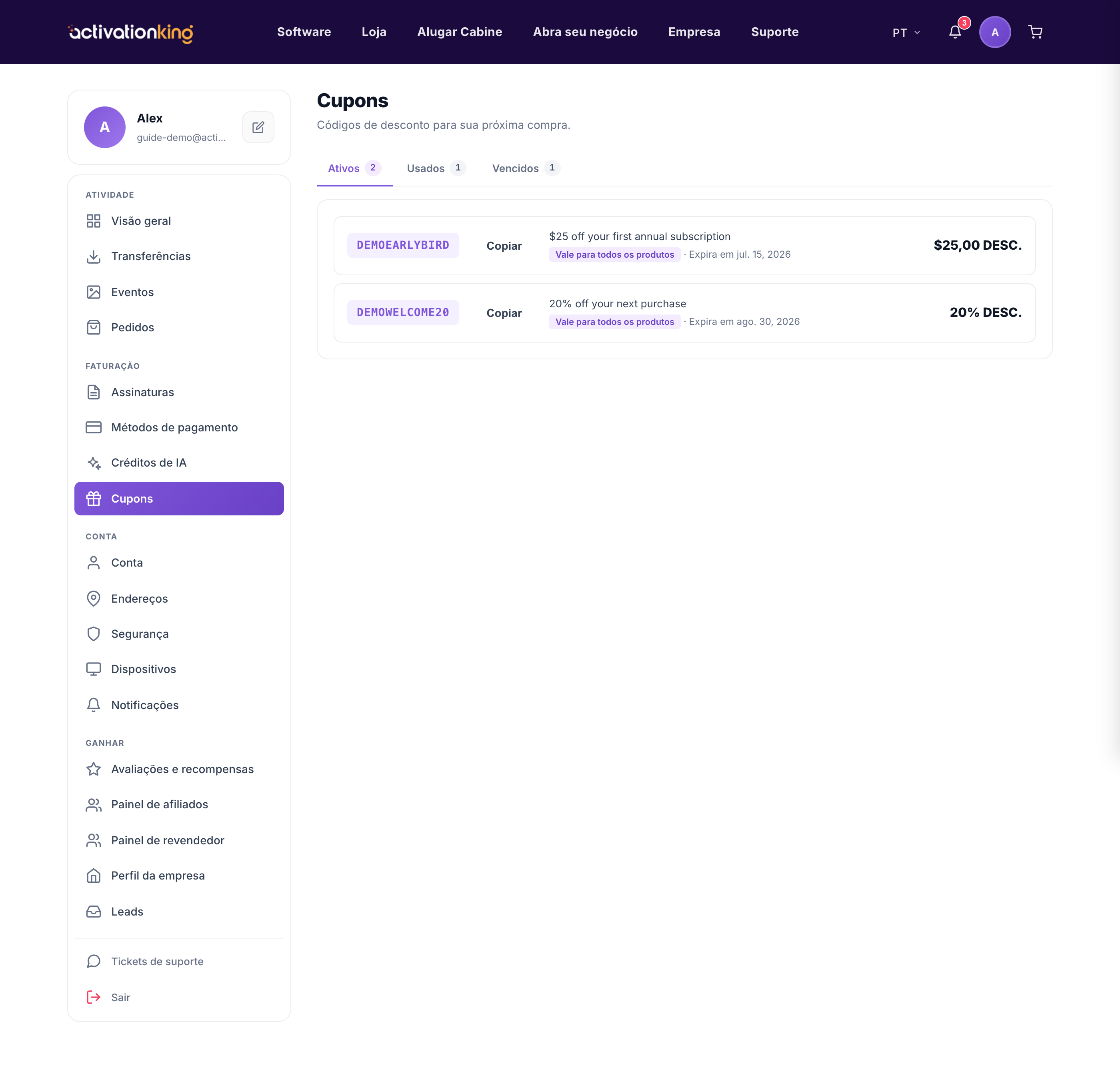Open Abra seu negócio menu item
This screenshot has width=1120, height=1070.
[x=585, y=32]
